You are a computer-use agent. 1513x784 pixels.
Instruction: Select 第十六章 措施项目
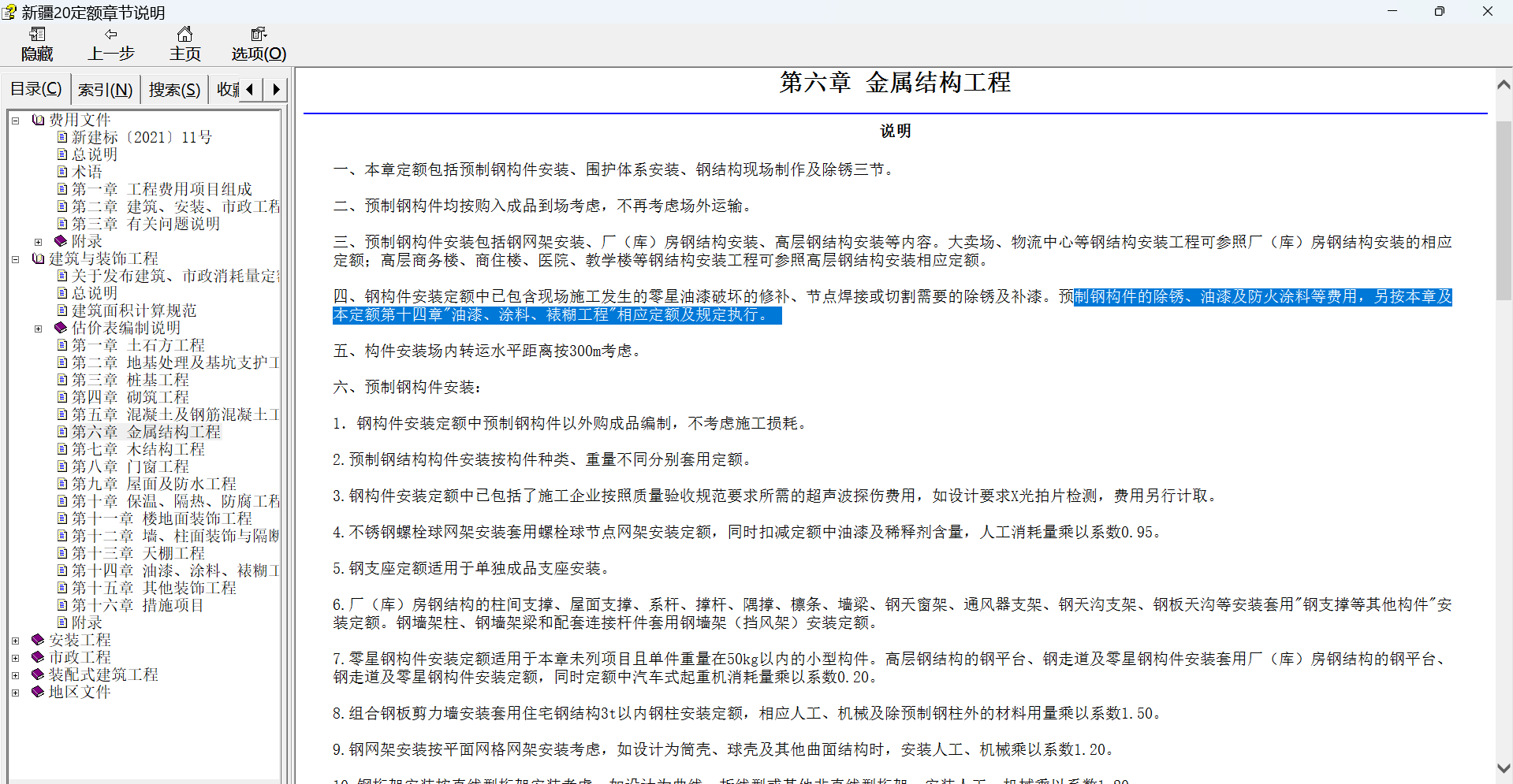(138, 605)
